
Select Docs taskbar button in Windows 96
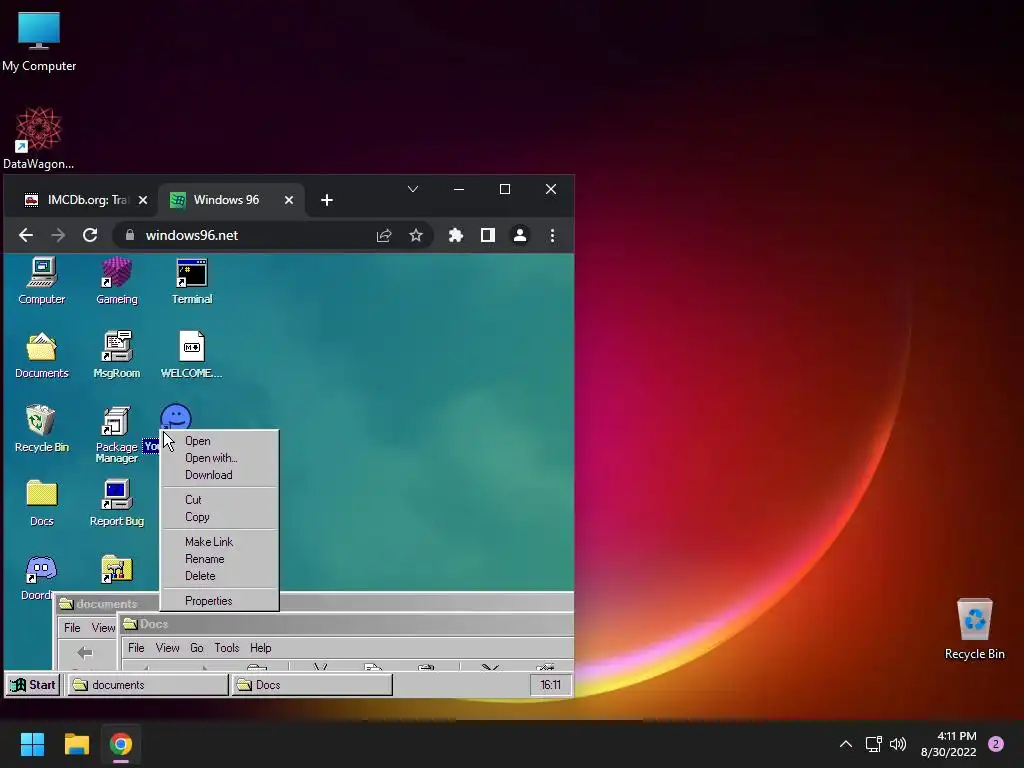pos(312,684)
